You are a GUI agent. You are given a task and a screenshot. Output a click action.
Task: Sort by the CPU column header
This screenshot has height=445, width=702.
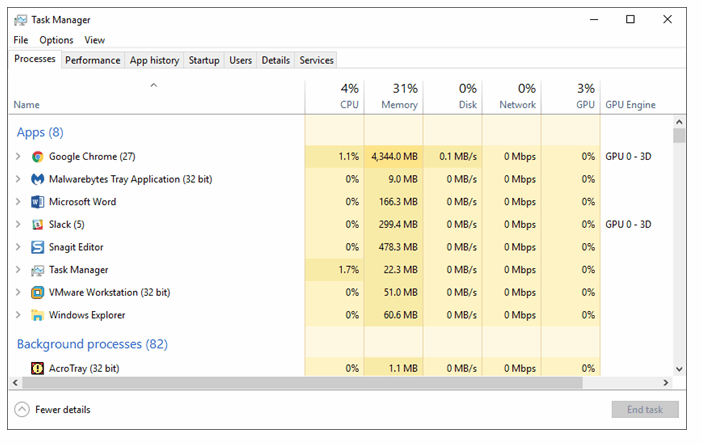pos(334,97)
